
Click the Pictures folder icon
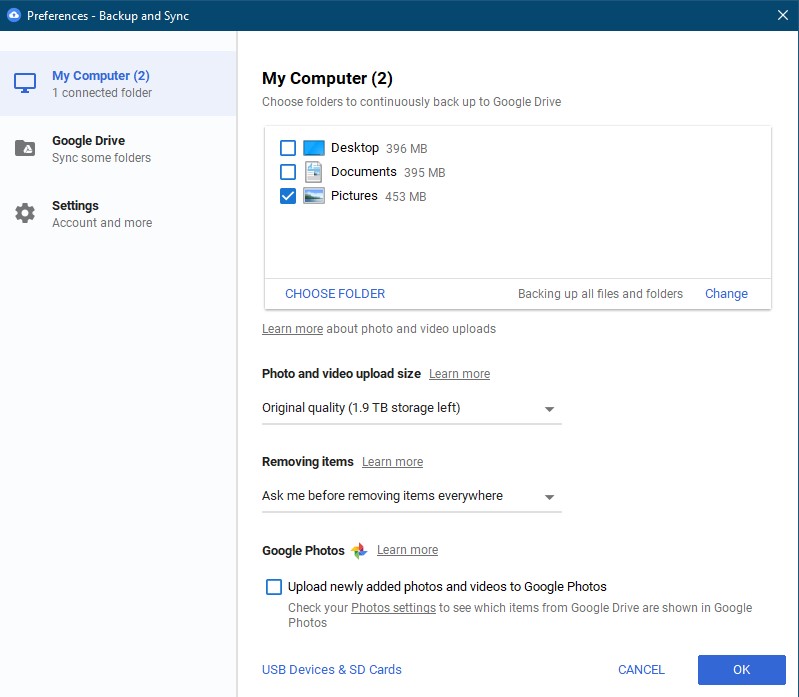pyautogui.click(x=313, y=196)
